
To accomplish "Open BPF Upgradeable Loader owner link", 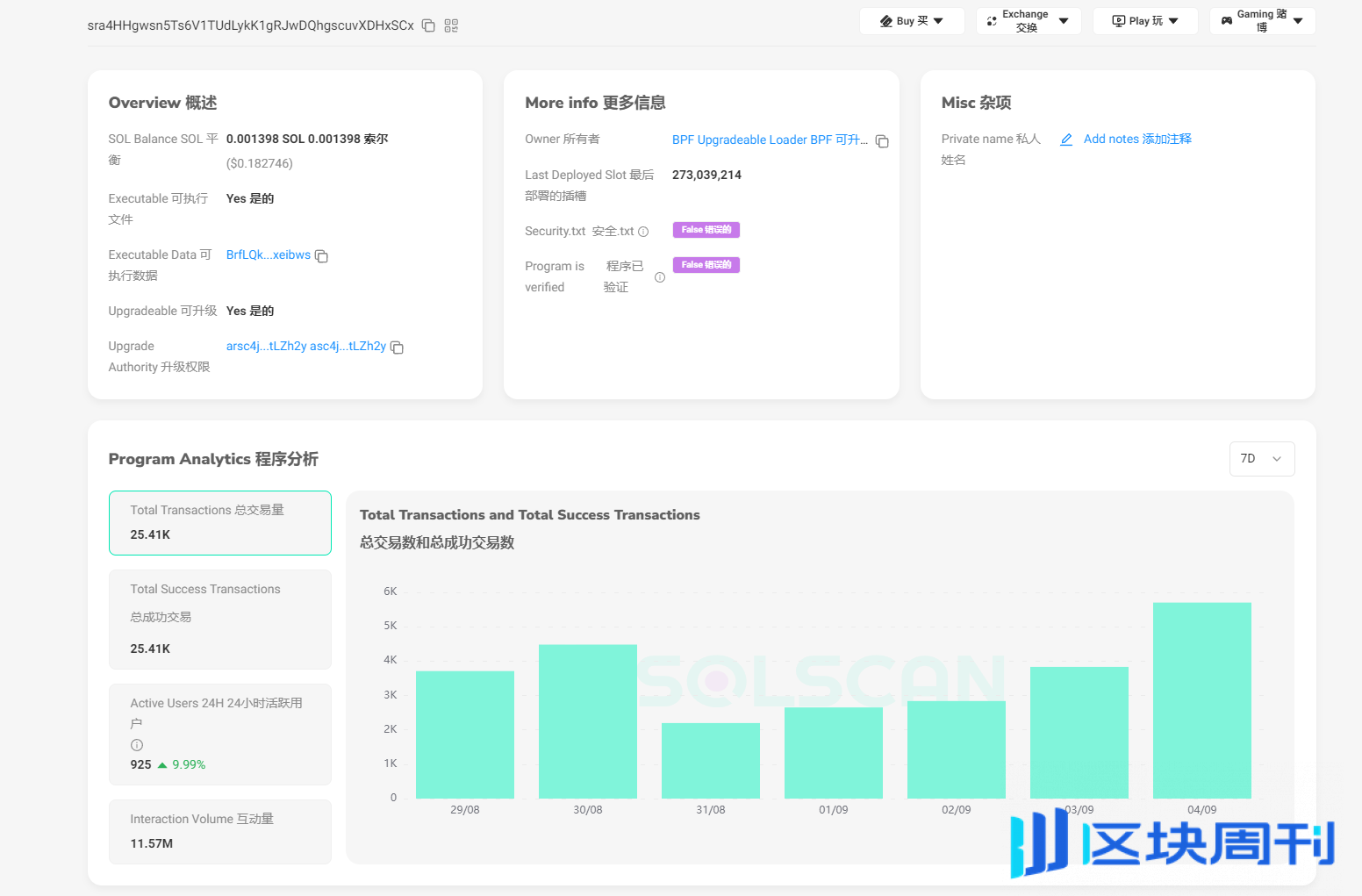I will [x=770, y=140].
